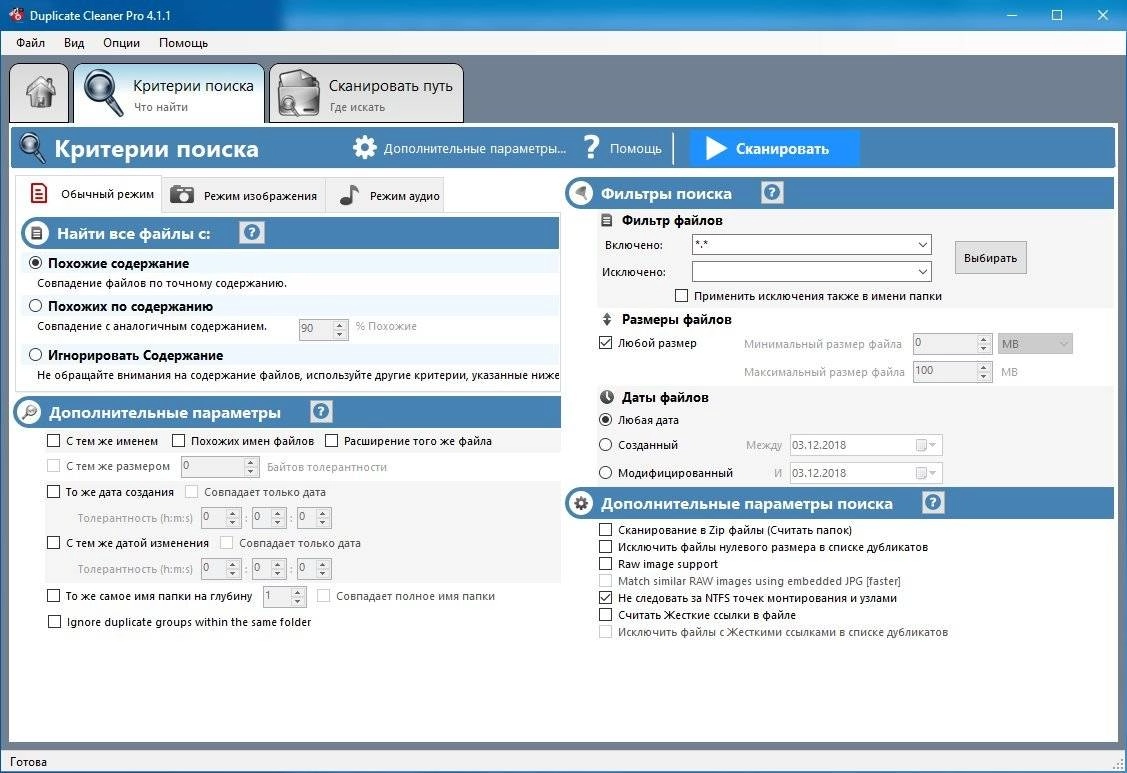Open help icon beside Дополнительные параметры section
Image resolution: width=1127 pixels, height=773 pixels.
pos(321,411)
